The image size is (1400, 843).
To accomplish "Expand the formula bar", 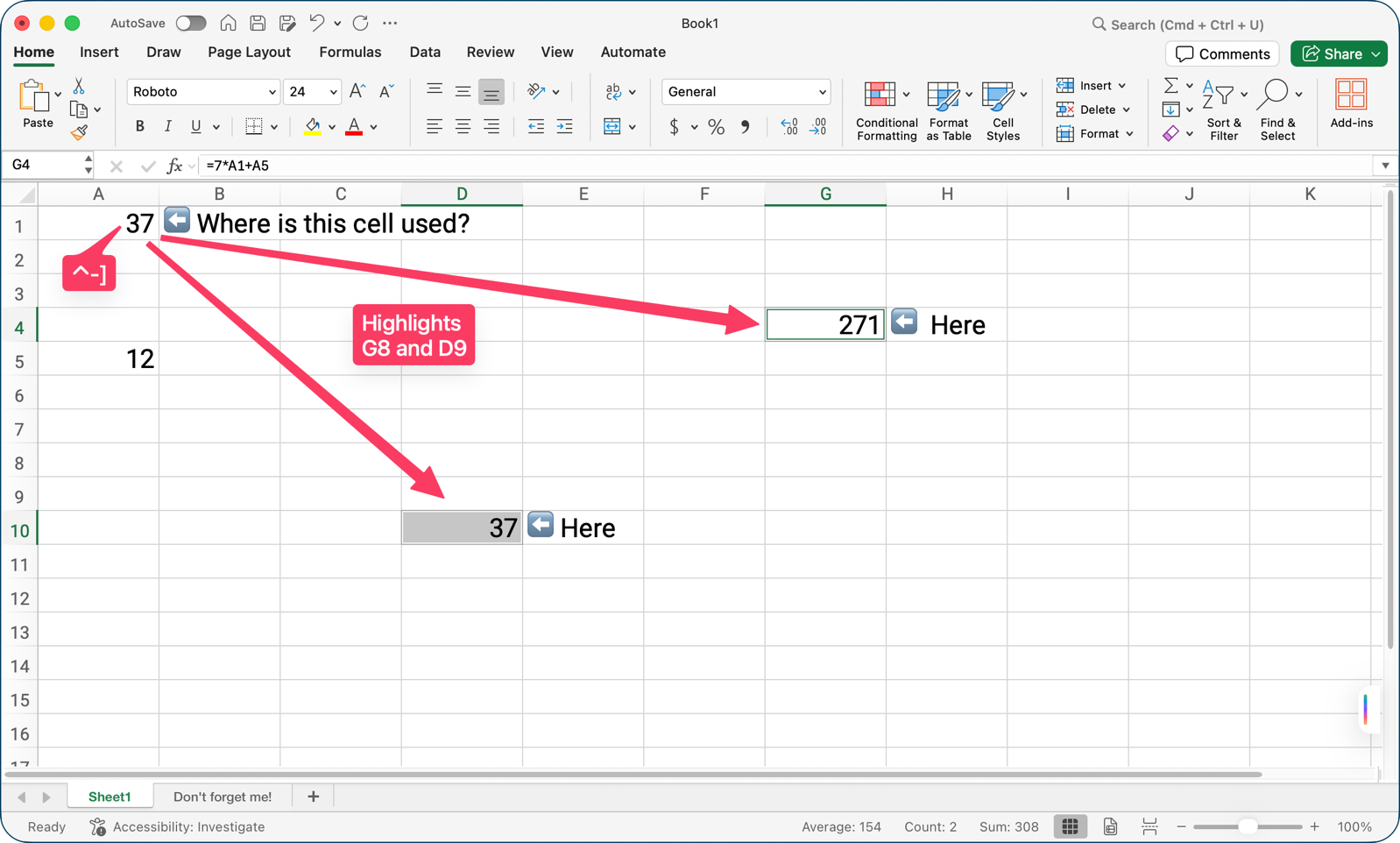I will (x=1385, y=166).
